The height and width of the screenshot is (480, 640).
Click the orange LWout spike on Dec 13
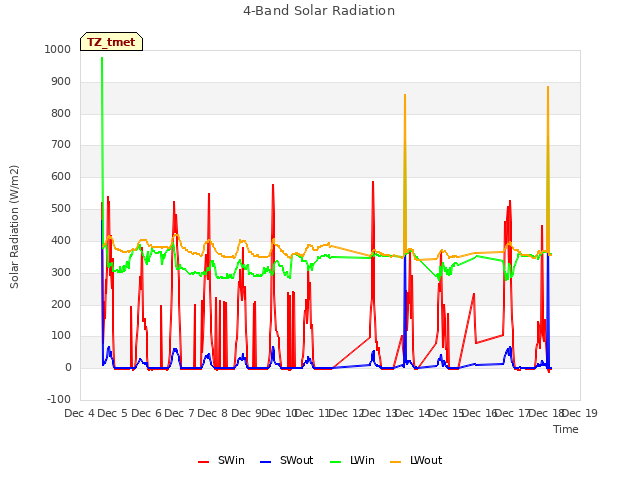[405, 95]
